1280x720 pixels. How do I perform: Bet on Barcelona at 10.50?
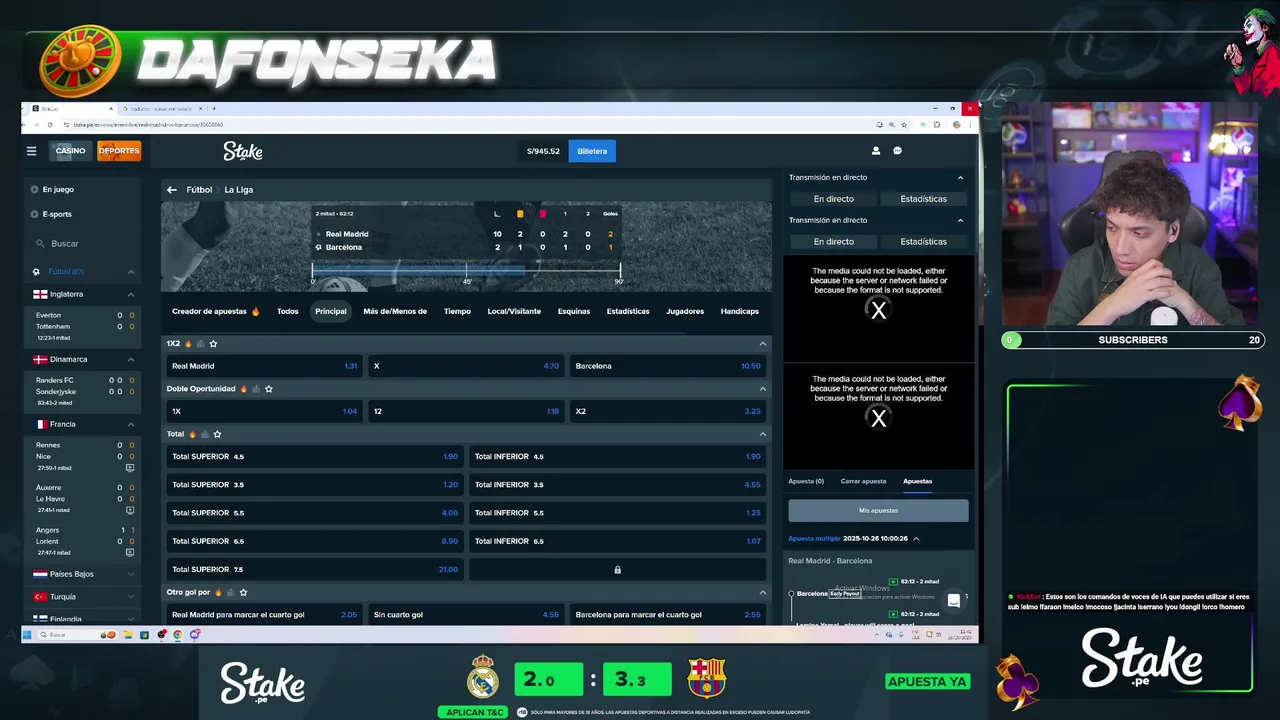click(x=668, y=366)
